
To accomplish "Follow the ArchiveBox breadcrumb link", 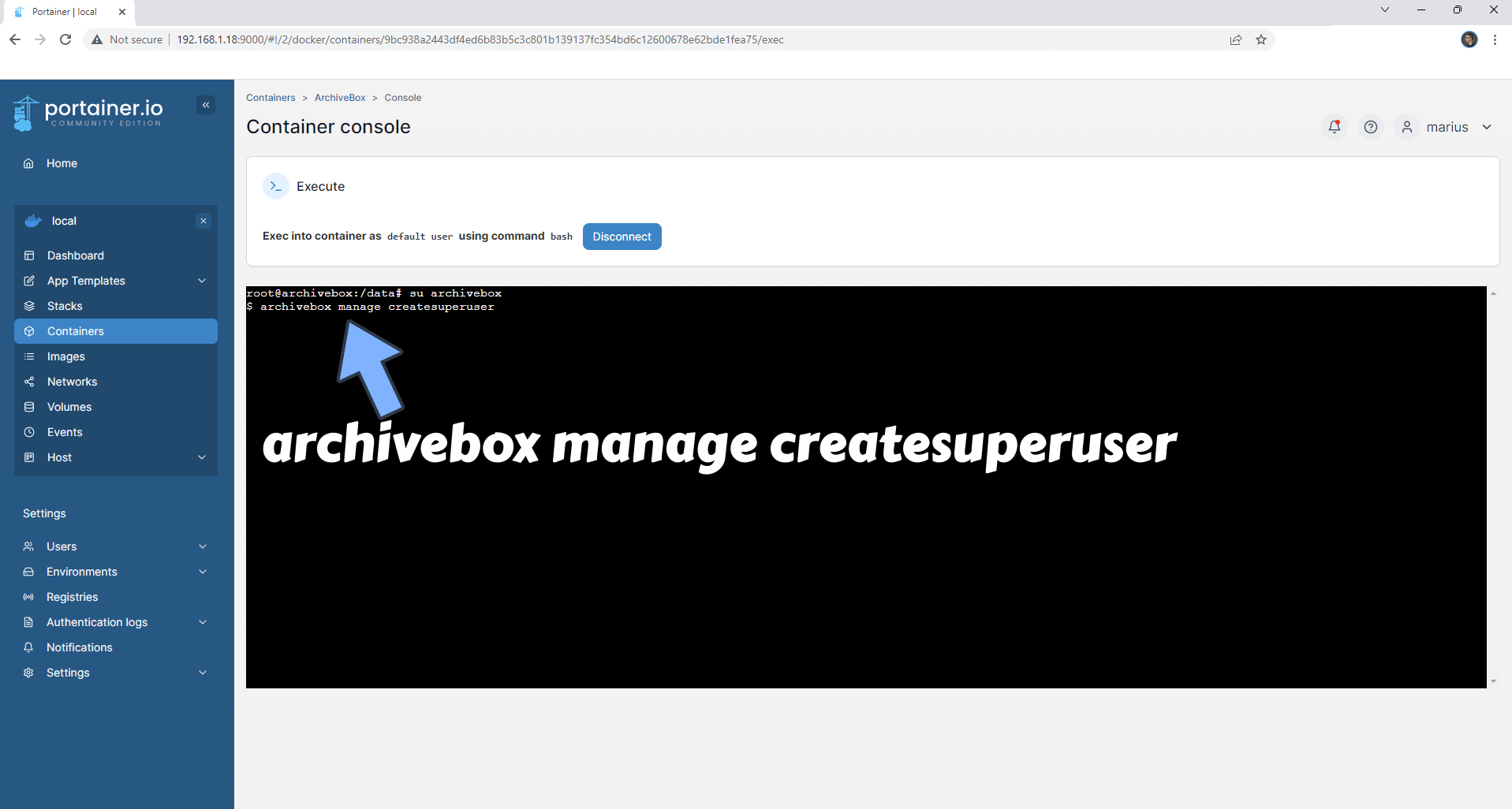I will 340,98.
